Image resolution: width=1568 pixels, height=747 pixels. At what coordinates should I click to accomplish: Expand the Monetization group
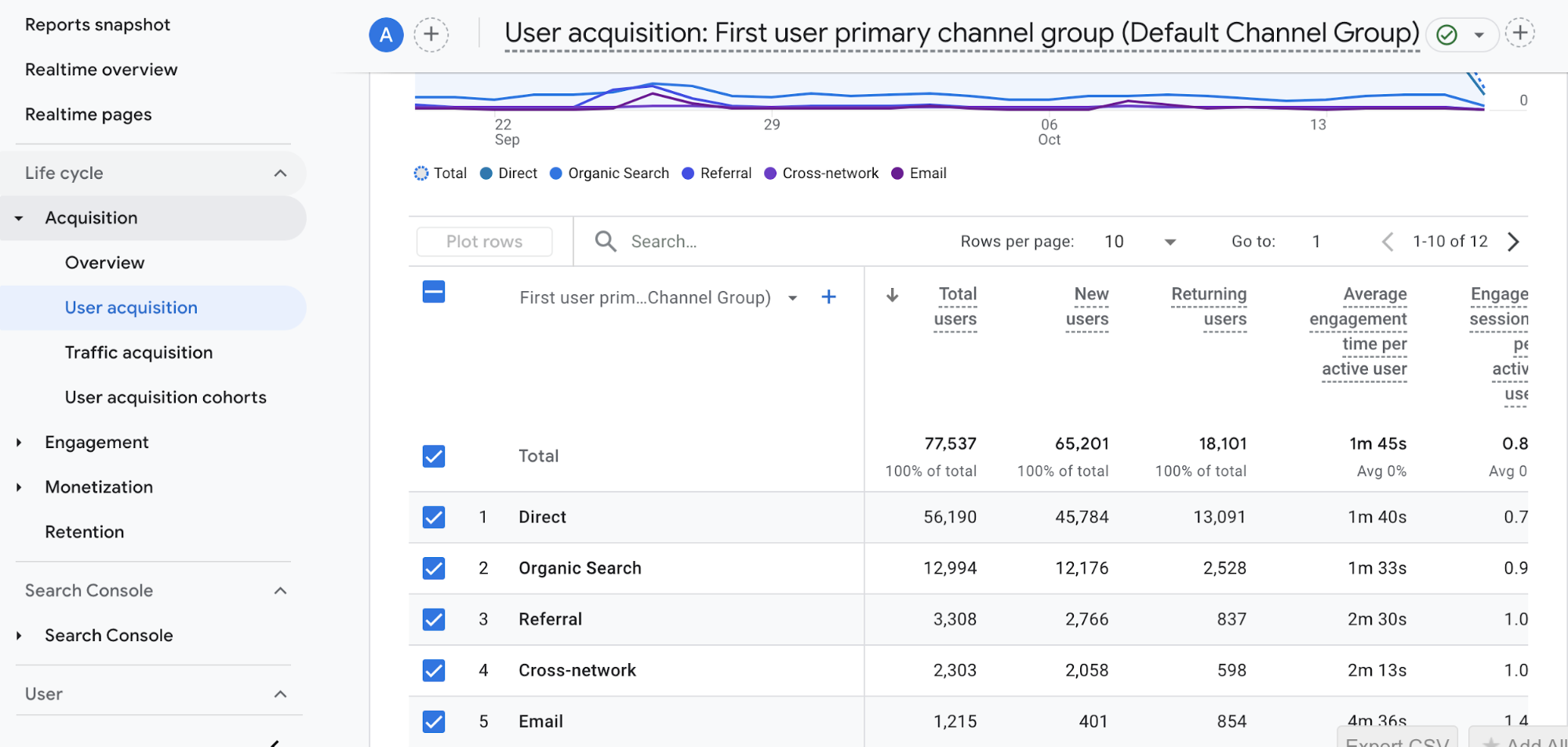[19, 487]
